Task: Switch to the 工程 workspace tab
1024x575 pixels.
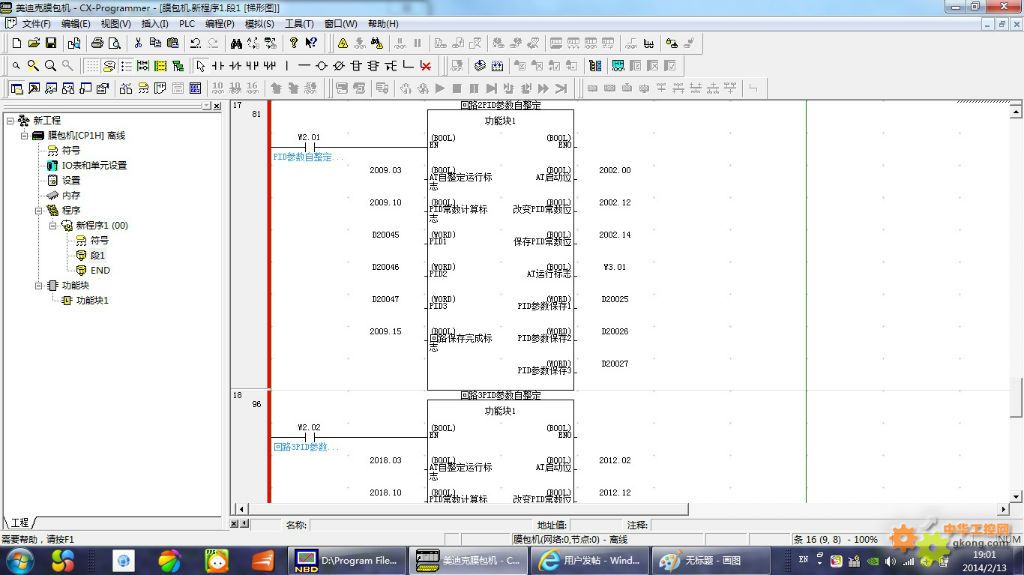Action: tap(20, 523)
